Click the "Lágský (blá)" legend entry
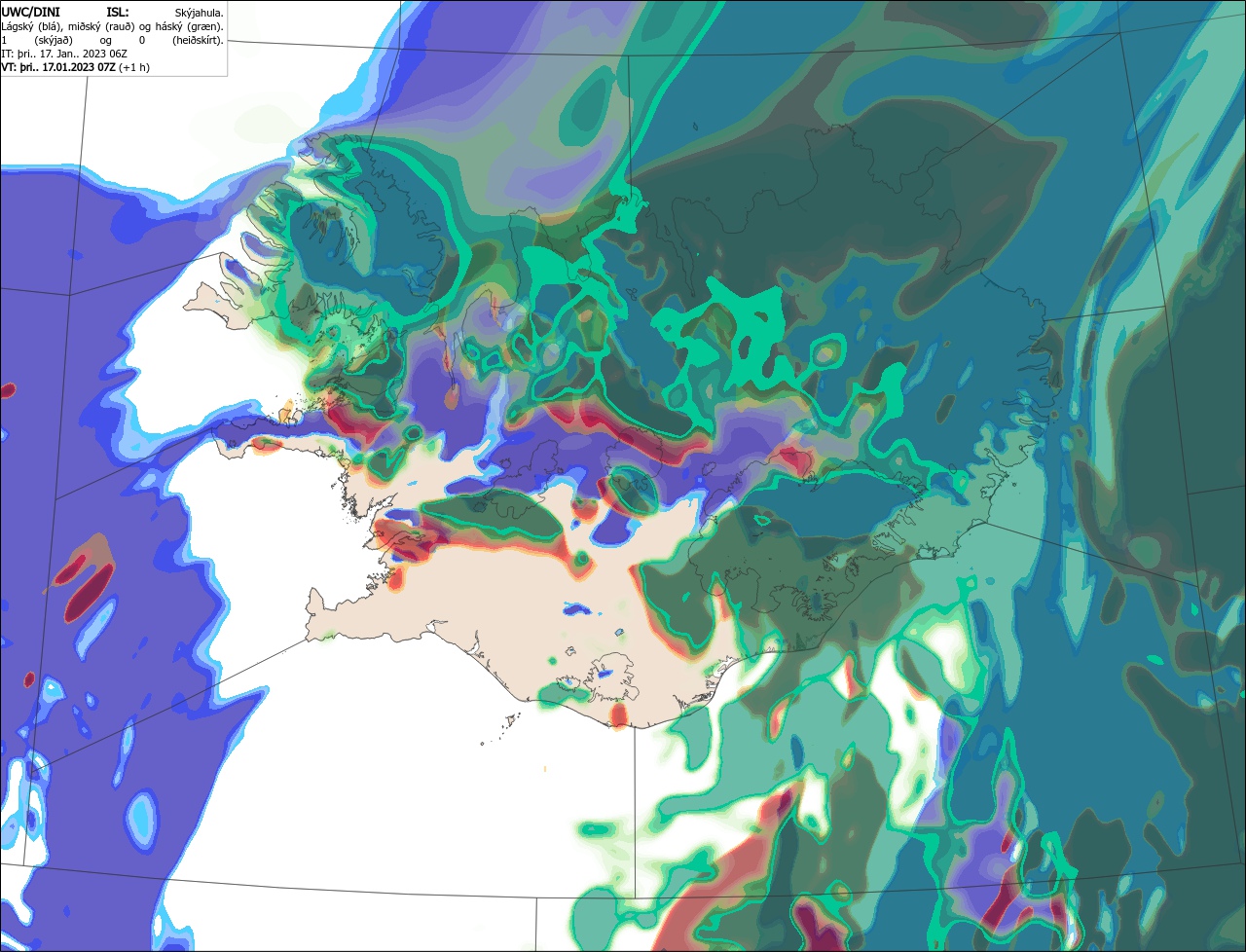This screenshot has height=952, width=1246. pos(31,27)
